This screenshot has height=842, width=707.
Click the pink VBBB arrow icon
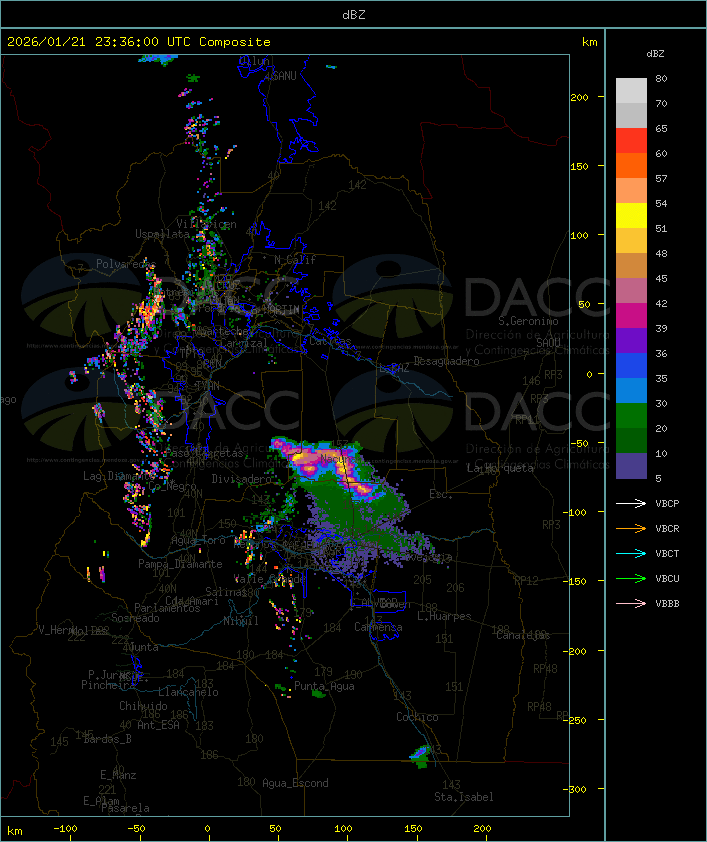coord(631,603)
